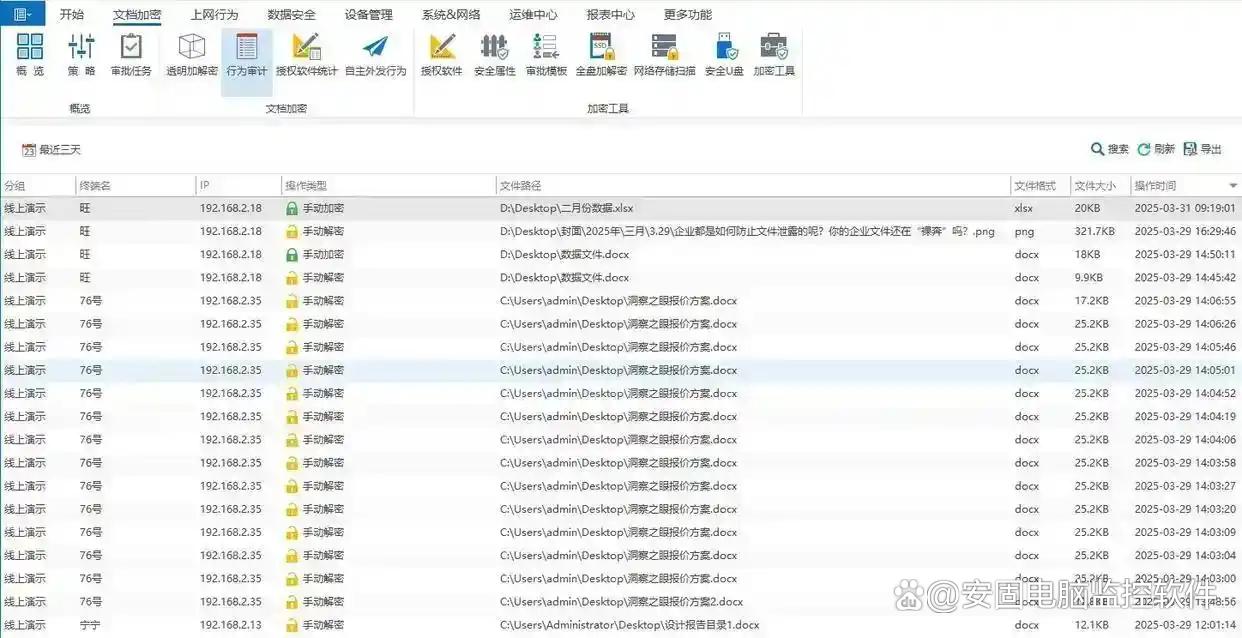Click the application menu button top-left

[23, 14]
